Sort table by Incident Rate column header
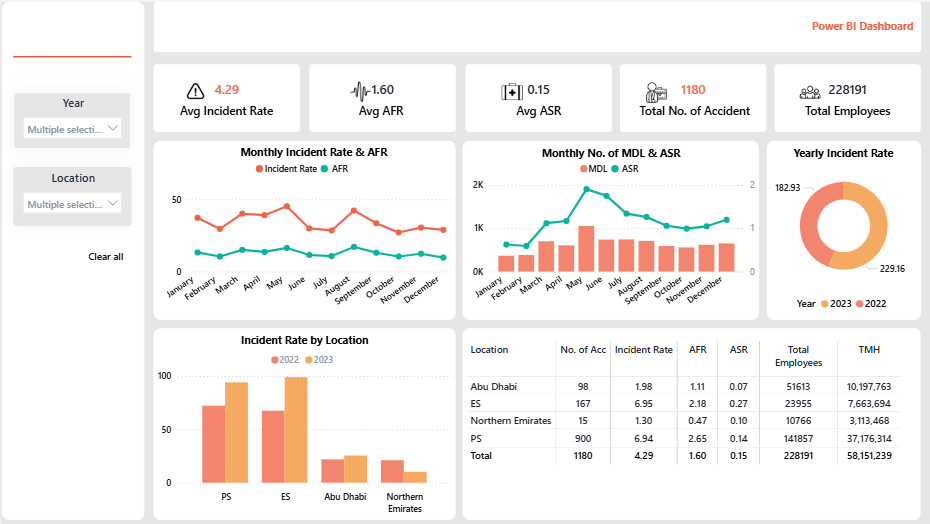The height and width of the screenshot is (524, 930). click(643, 350)
